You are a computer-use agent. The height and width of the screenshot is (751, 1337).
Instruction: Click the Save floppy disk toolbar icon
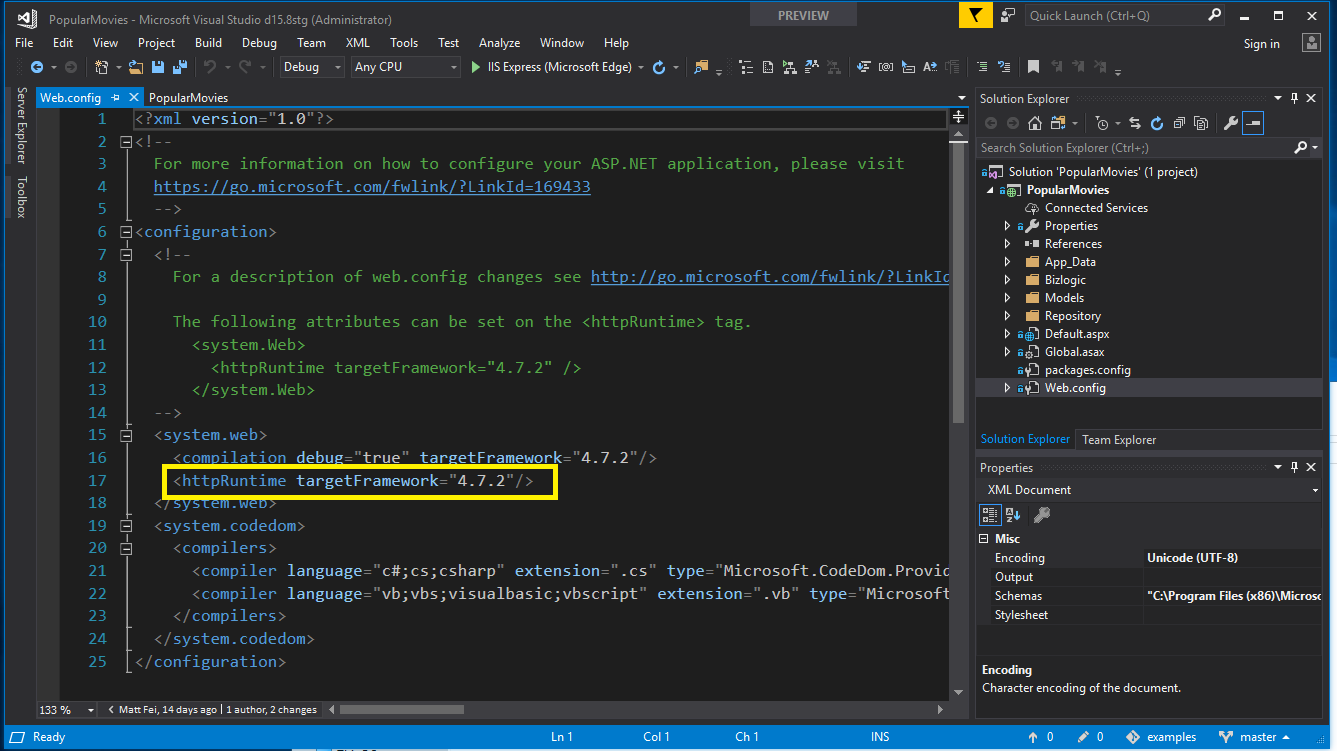tap(158, 67)
